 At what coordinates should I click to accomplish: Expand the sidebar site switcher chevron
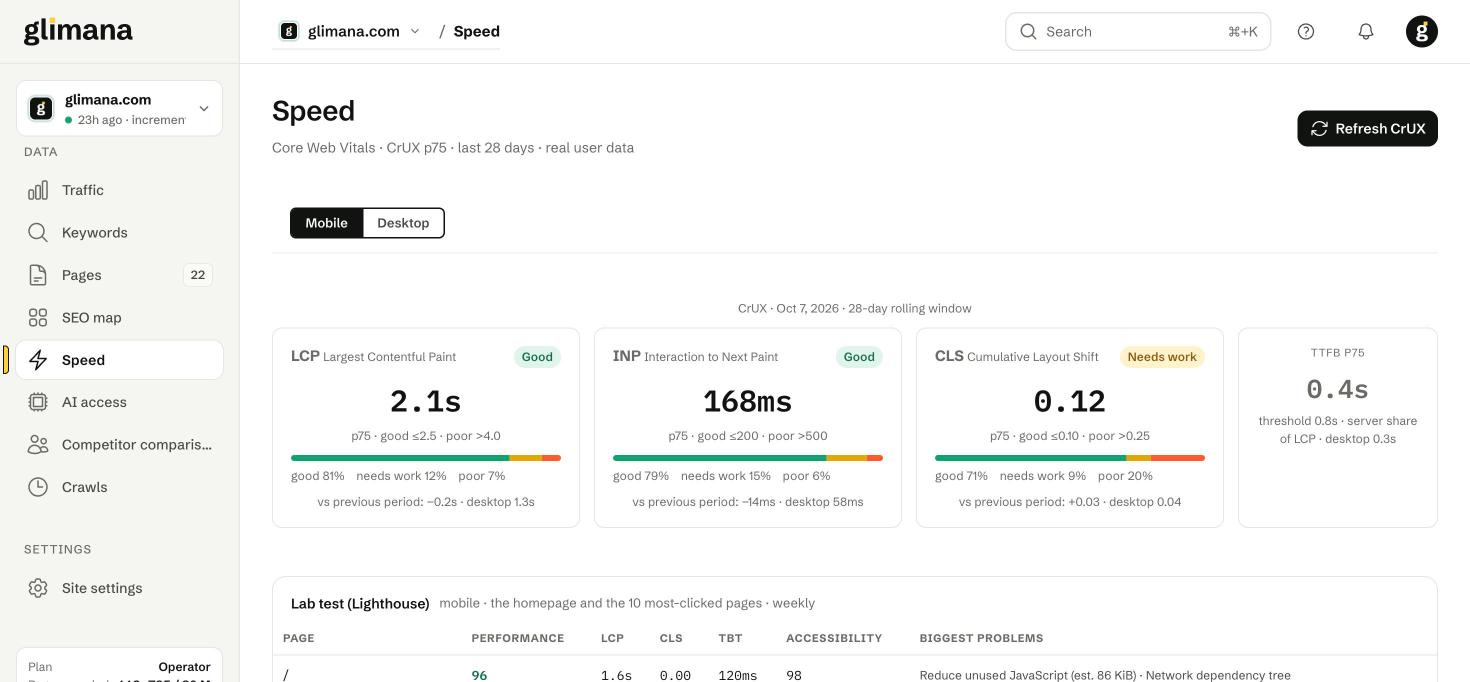[204, 108]
